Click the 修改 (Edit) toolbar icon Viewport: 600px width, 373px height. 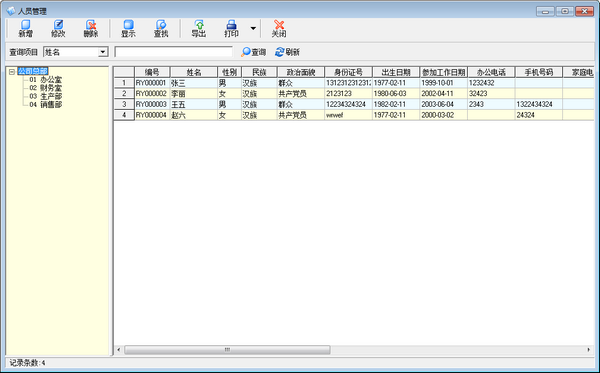click(x=58, y=29)
